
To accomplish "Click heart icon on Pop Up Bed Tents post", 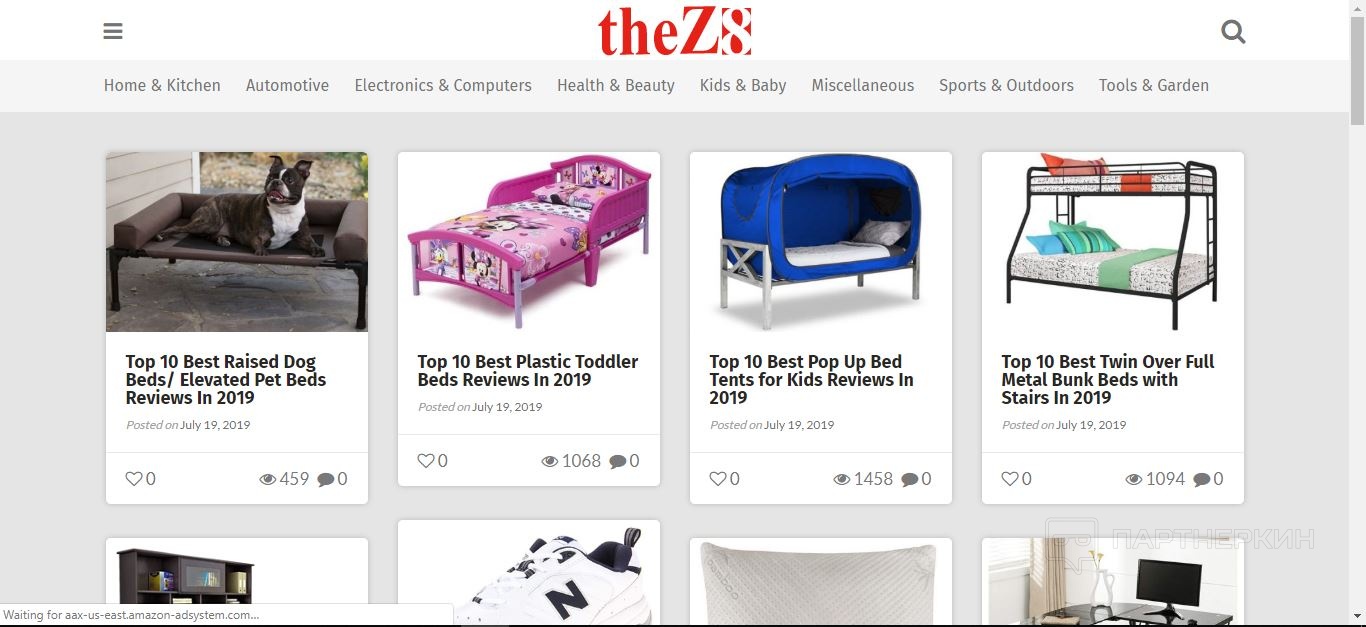I will (718, 479).
